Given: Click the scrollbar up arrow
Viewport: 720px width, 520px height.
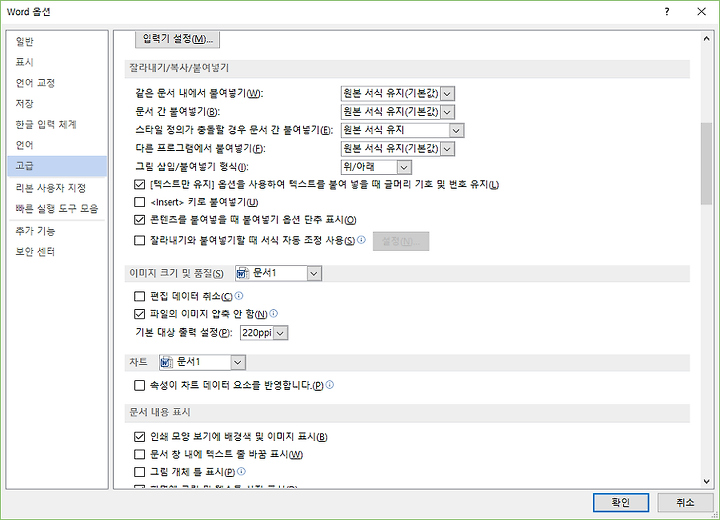Looking at the screenshot, I should pyautogui.click(x=706, y=39).
